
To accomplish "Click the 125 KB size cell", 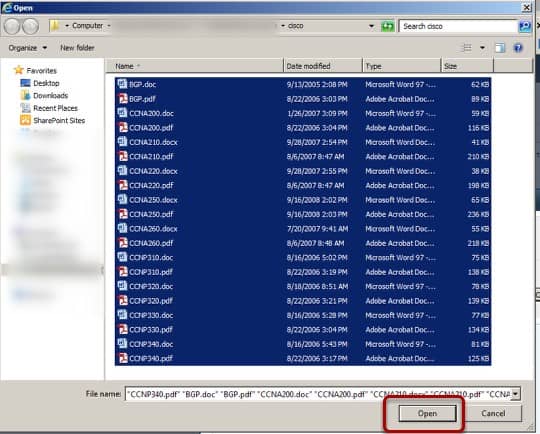I will (x=478, y=359).
